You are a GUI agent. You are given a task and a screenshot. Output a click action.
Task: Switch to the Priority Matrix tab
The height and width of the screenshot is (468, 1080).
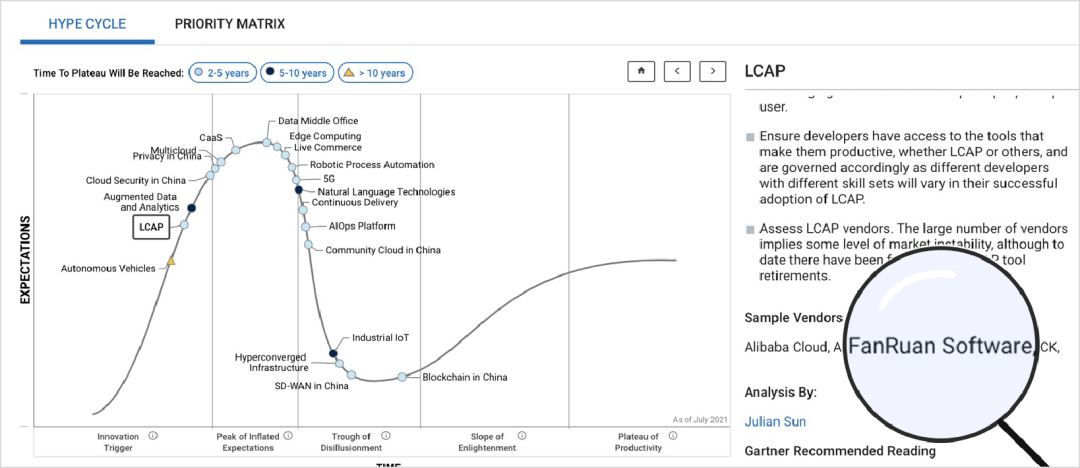tap(229, 24)
